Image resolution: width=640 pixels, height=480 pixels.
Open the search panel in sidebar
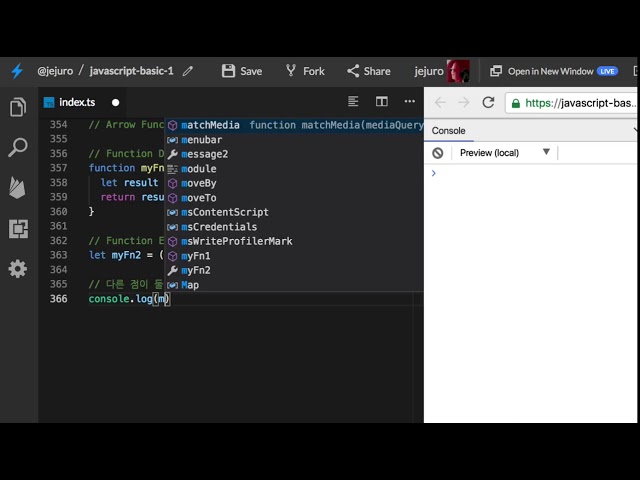pos(18,148)
